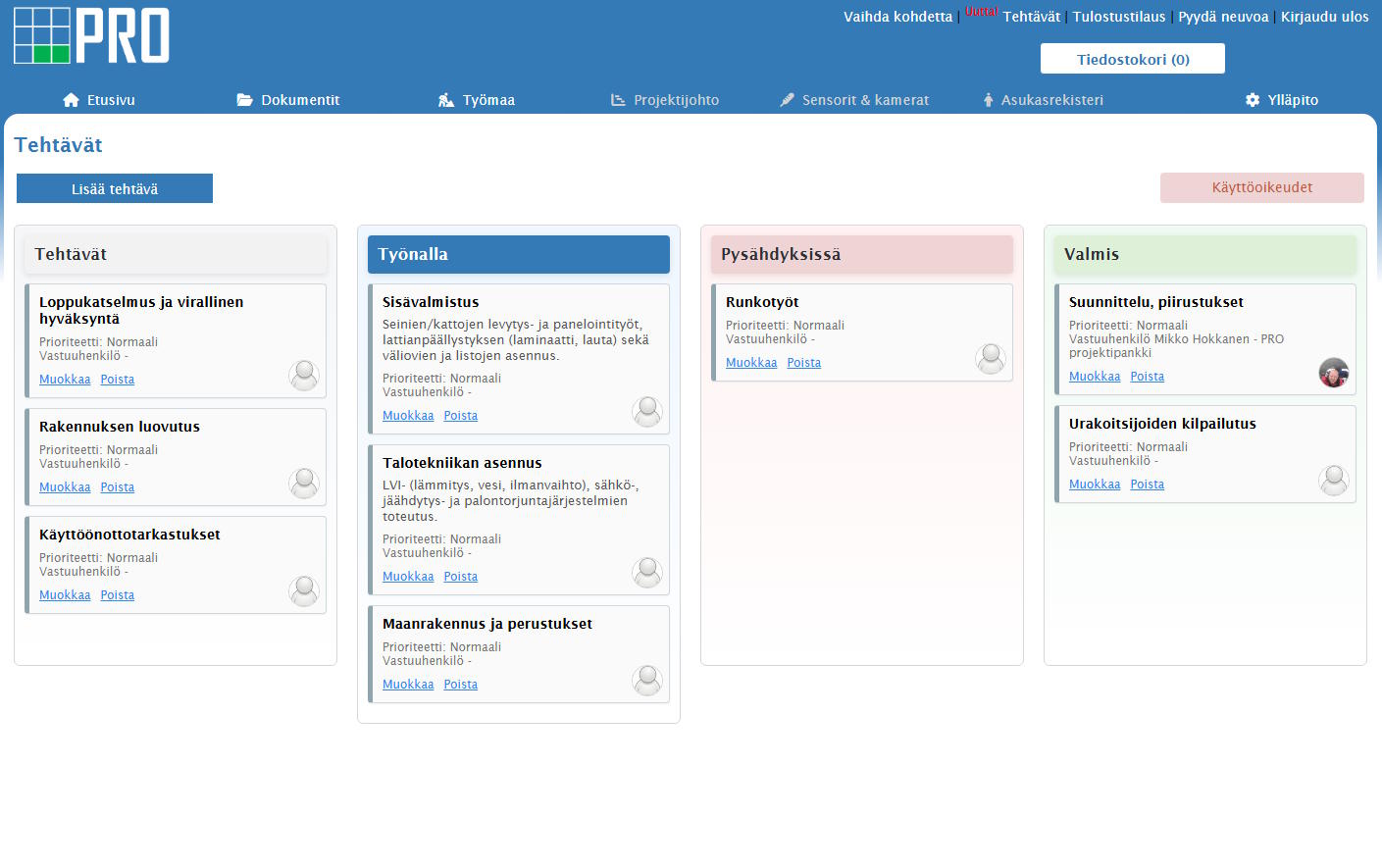This screenshot has width=1382, height=868.
Task: Click the Dokumentit folder icon
Action: click(x=245, y=100)
